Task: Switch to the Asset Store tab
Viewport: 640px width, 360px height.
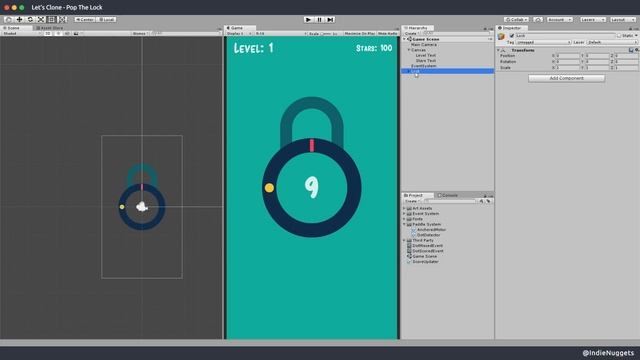Action: [50, 28]
